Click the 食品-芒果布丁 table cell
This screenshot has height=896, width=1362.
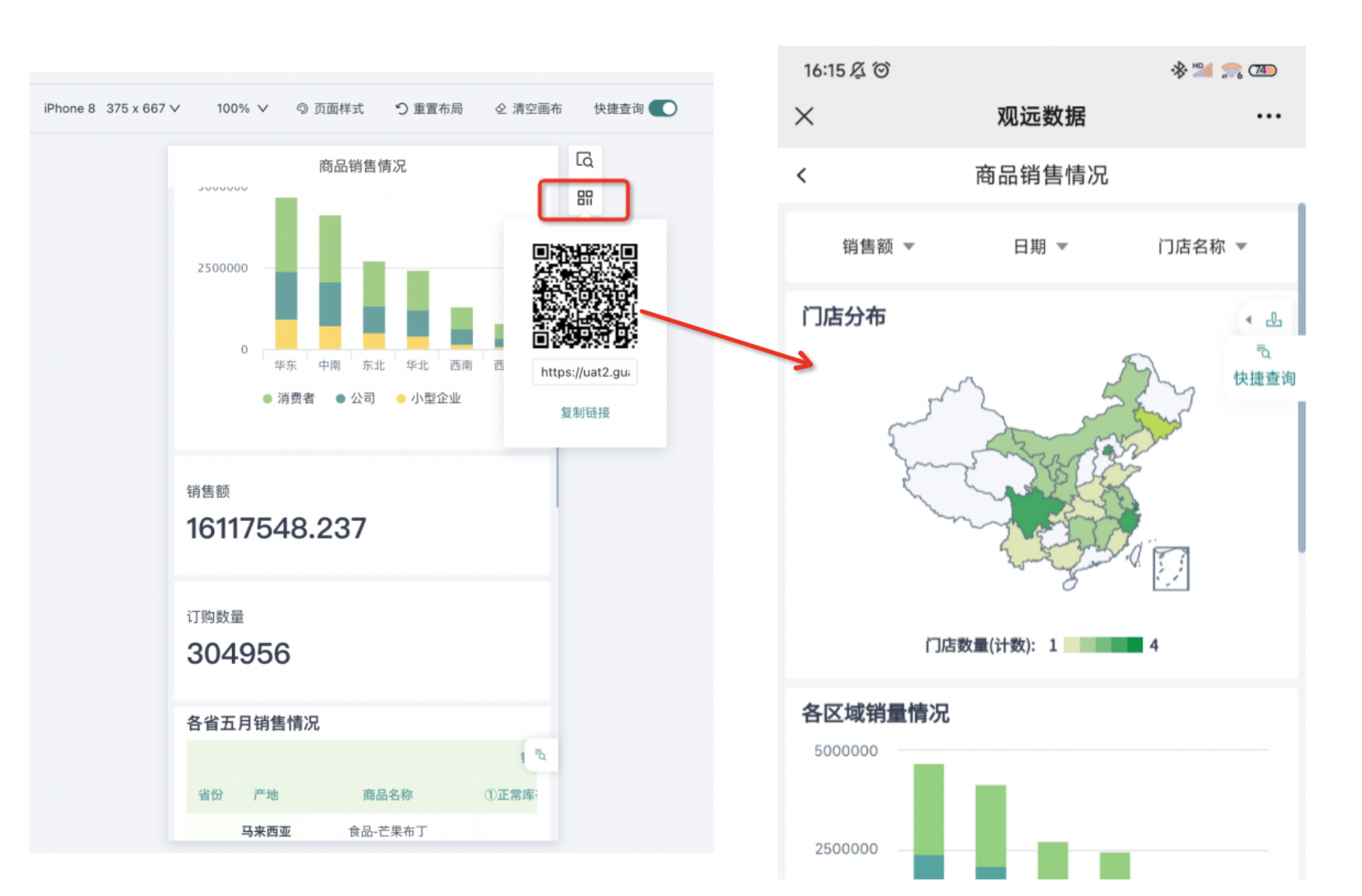388,831
